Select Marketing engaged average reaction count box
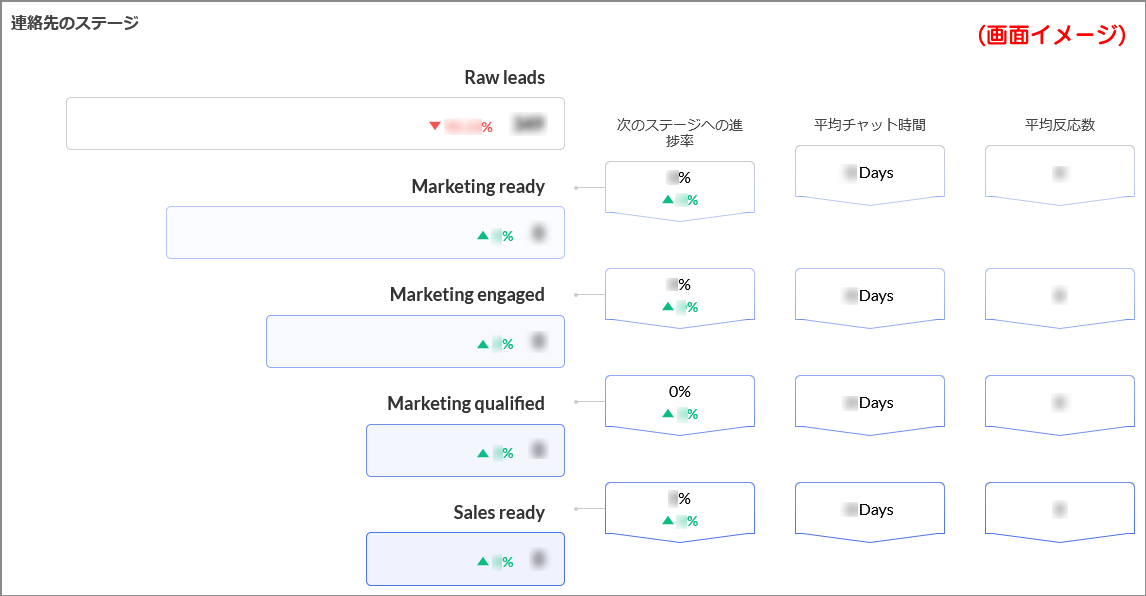The height and width of the screenshot is (596, 1146). click(1060, 296)
